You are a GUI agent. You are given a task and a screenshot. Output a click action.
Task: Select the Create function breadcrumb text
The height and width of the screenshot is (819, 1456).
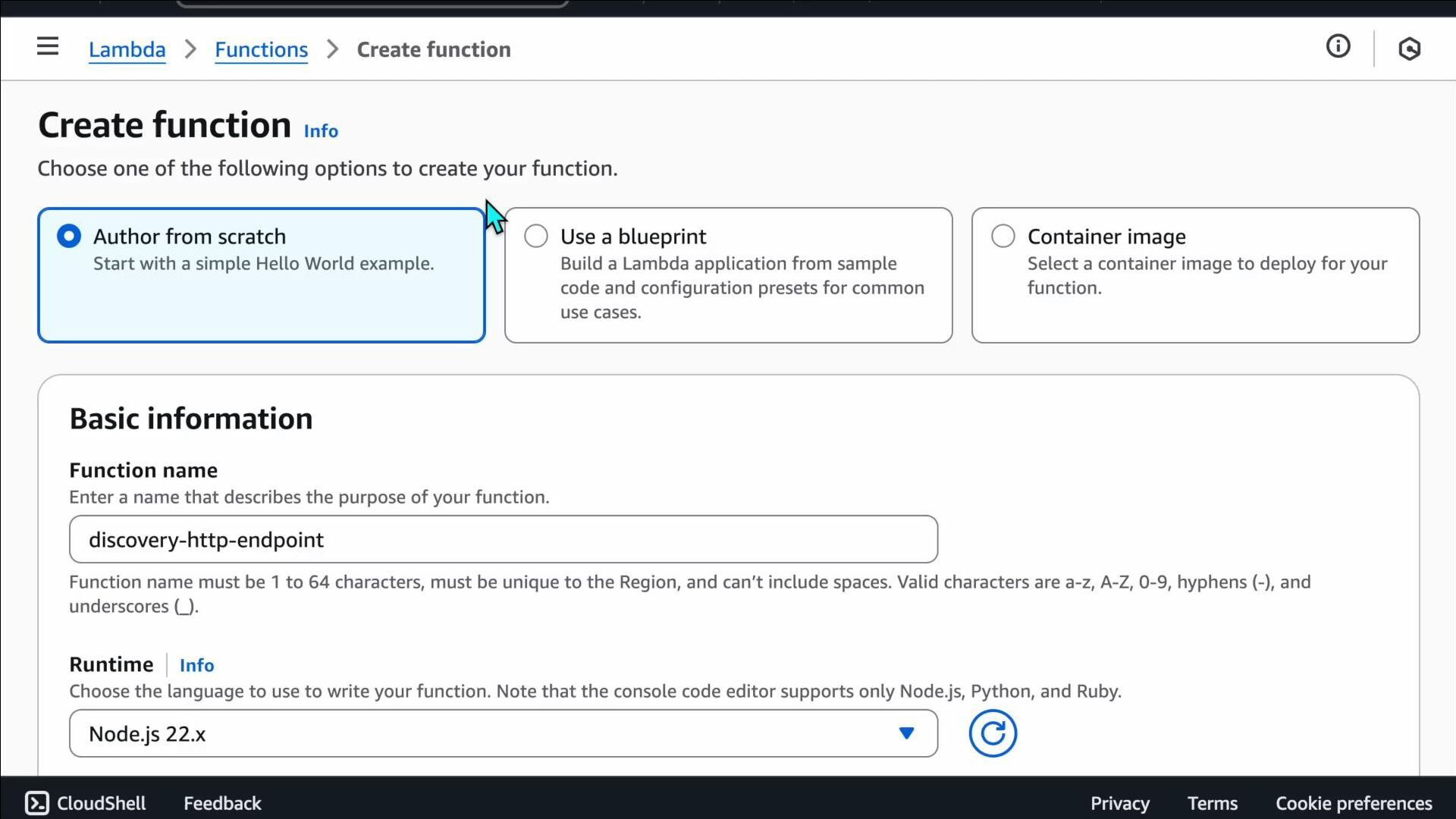434,49
